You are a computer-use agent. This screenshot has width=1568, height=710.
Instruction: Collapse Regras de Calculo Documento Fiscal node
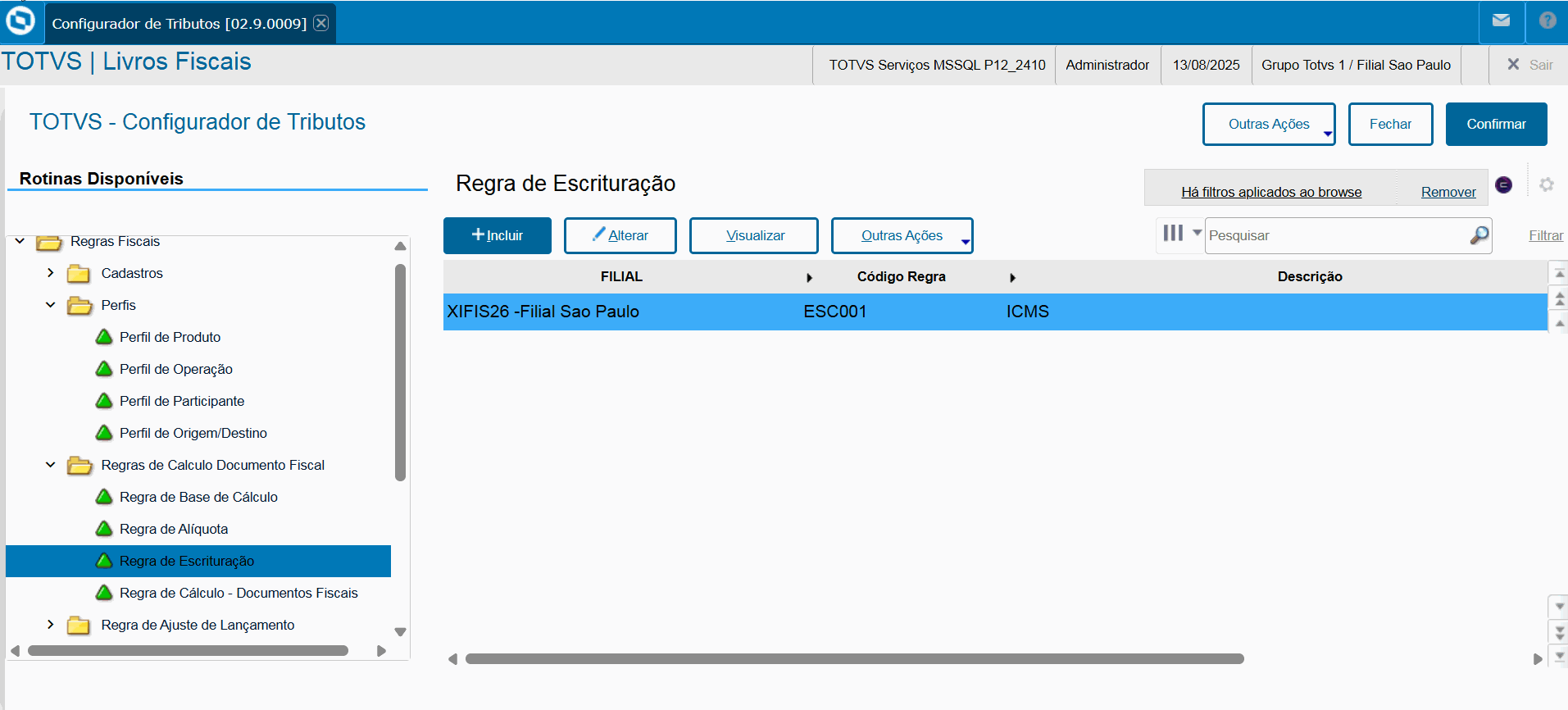pyautogui.click(x=51, y=465)
